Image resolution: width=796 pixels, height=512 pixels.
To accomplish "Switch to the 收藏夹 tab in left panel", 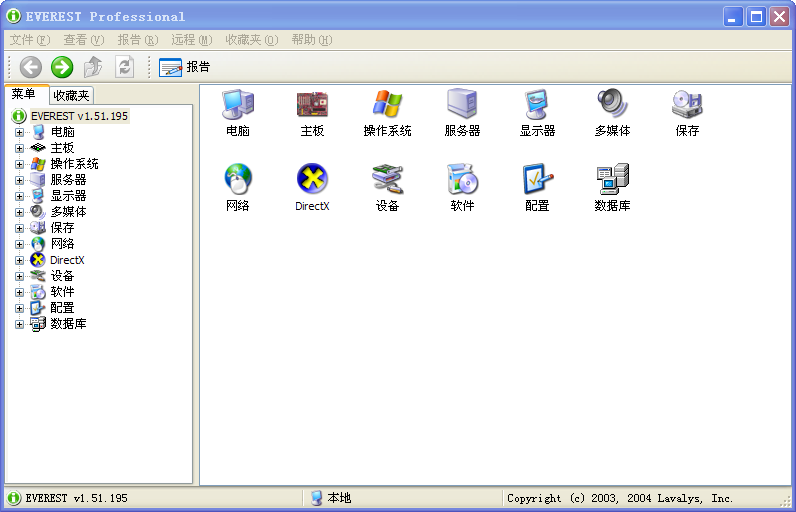I will tap(72, 95).
